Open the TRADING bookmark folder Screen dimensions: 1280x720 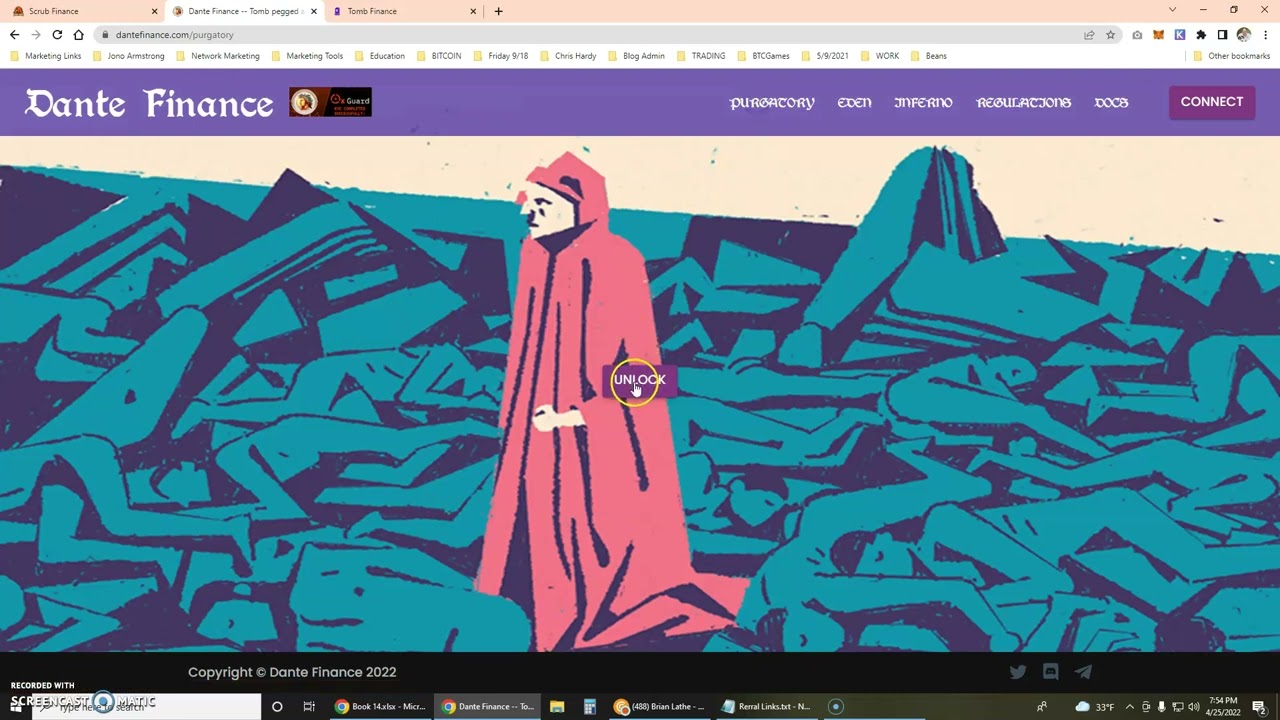pos(700,56)
